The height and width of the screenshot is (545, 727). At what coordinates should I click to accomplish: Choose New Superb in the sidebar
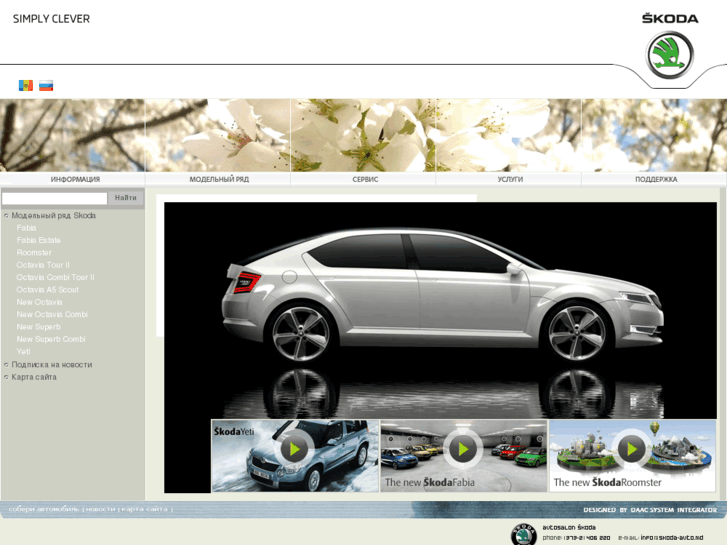pos(38,327)
